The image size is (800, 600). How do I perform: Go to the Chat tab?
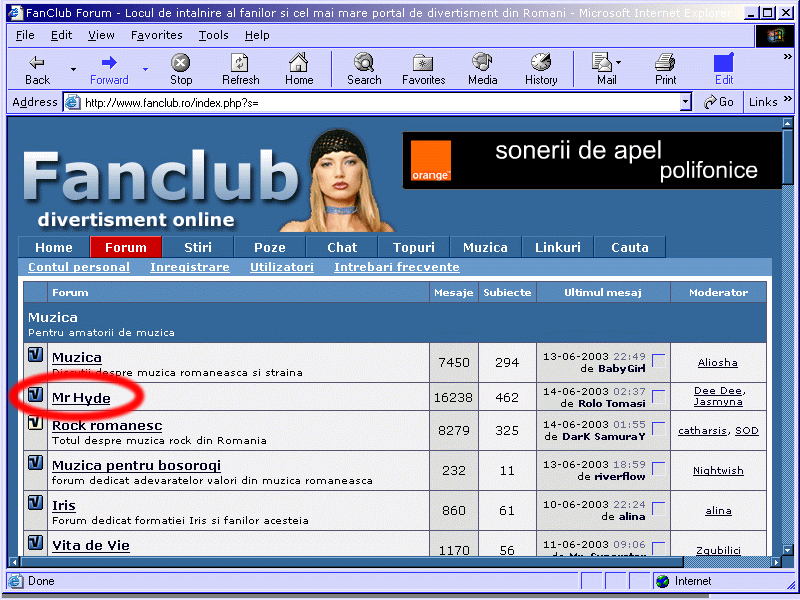tap(342, 247)
